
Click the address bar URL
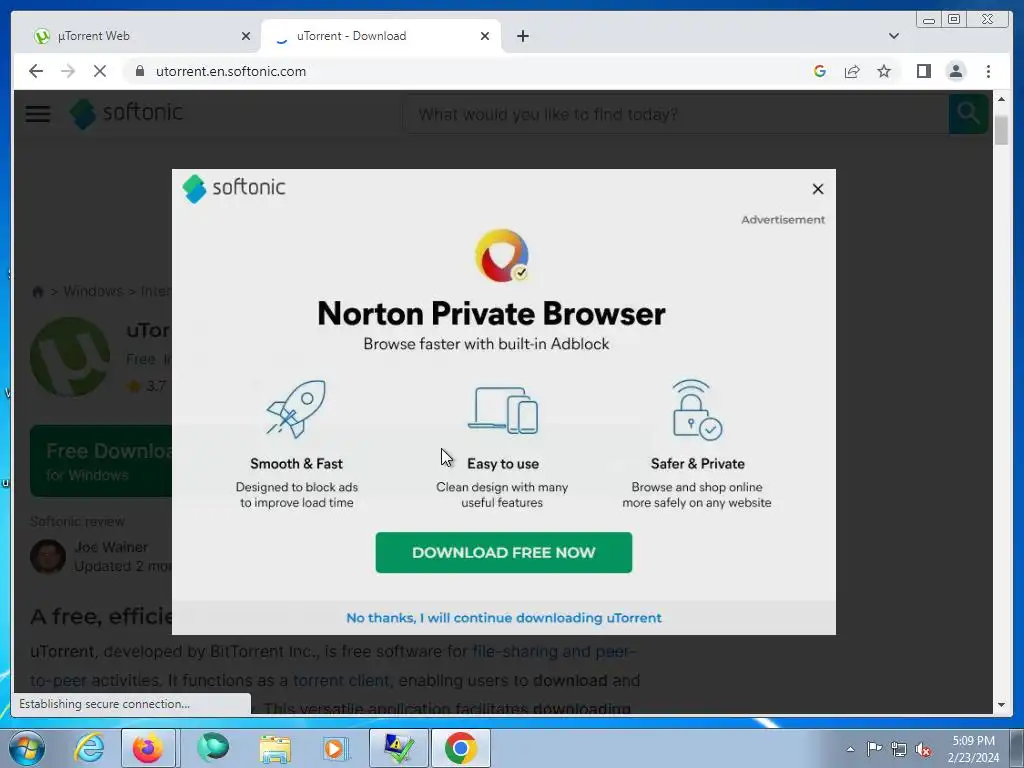point(231,71)
